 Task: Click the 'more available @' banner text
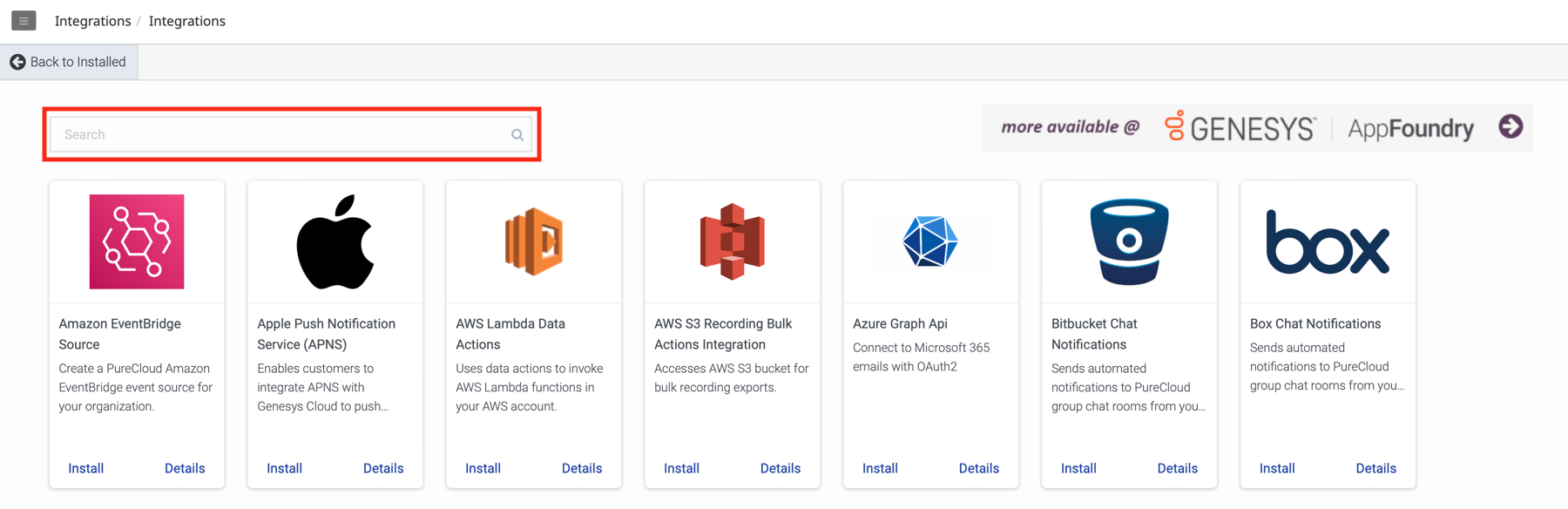point(1071,127)
